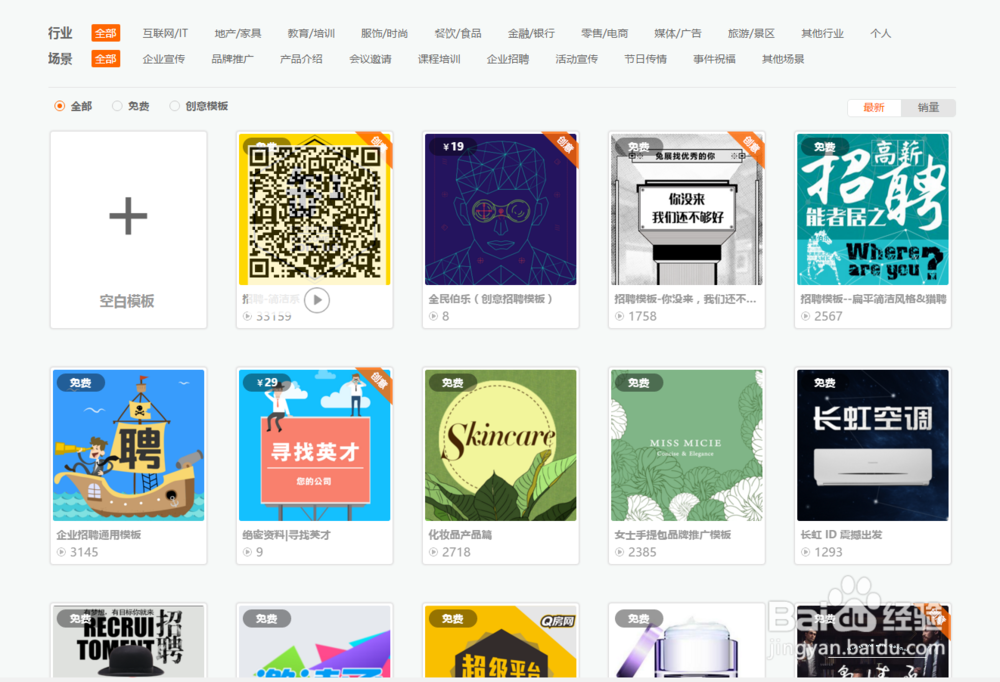Click title 长虹 ID 震撼出发
The width and height of the screenshot is (1000, 682).
[x=841, y=535]
